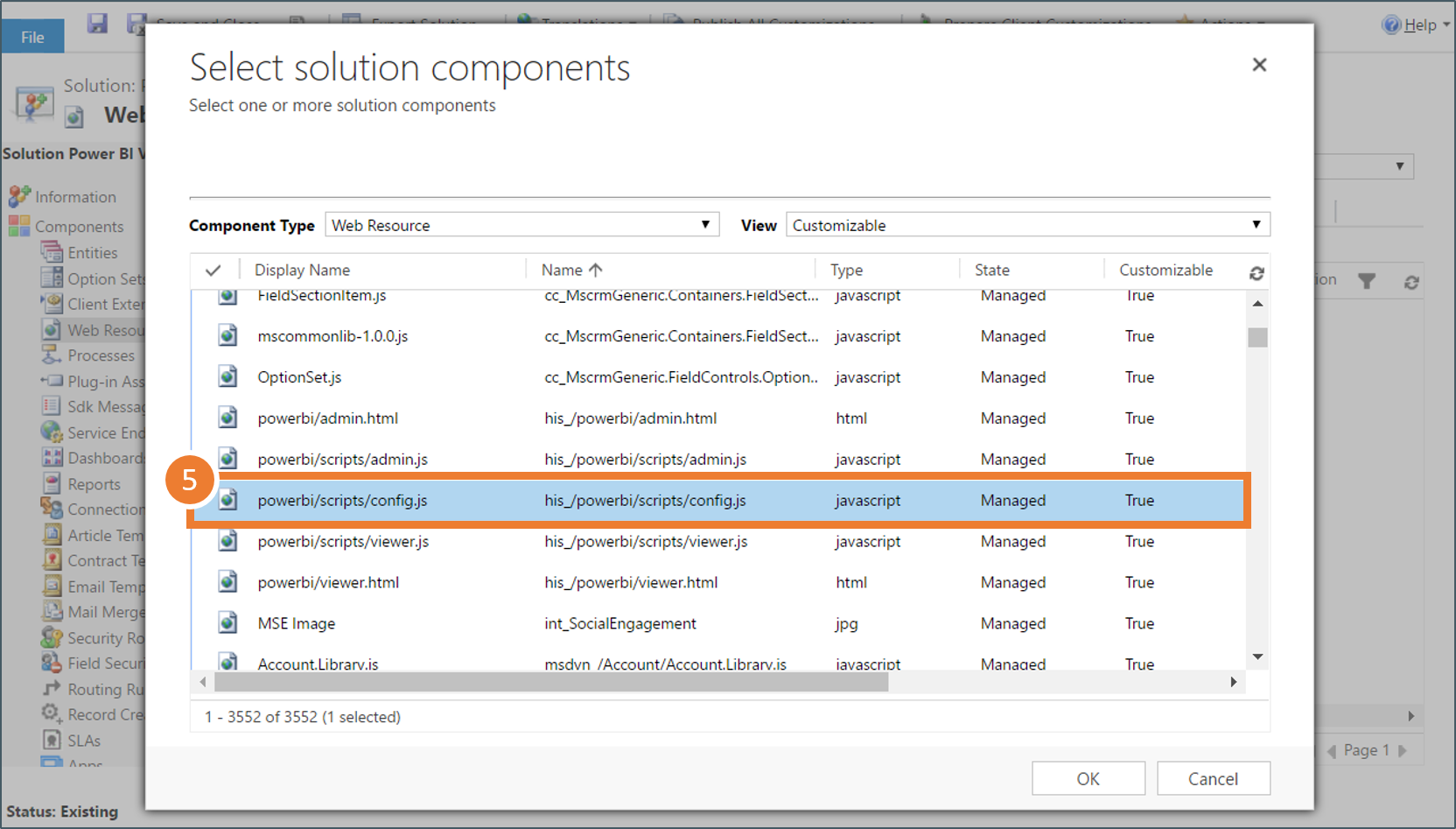Image resolution: width=1456 pixels, height=829 pixels.
Task: Open the Information section in the sidebar
Action: [x=74, y=196]
